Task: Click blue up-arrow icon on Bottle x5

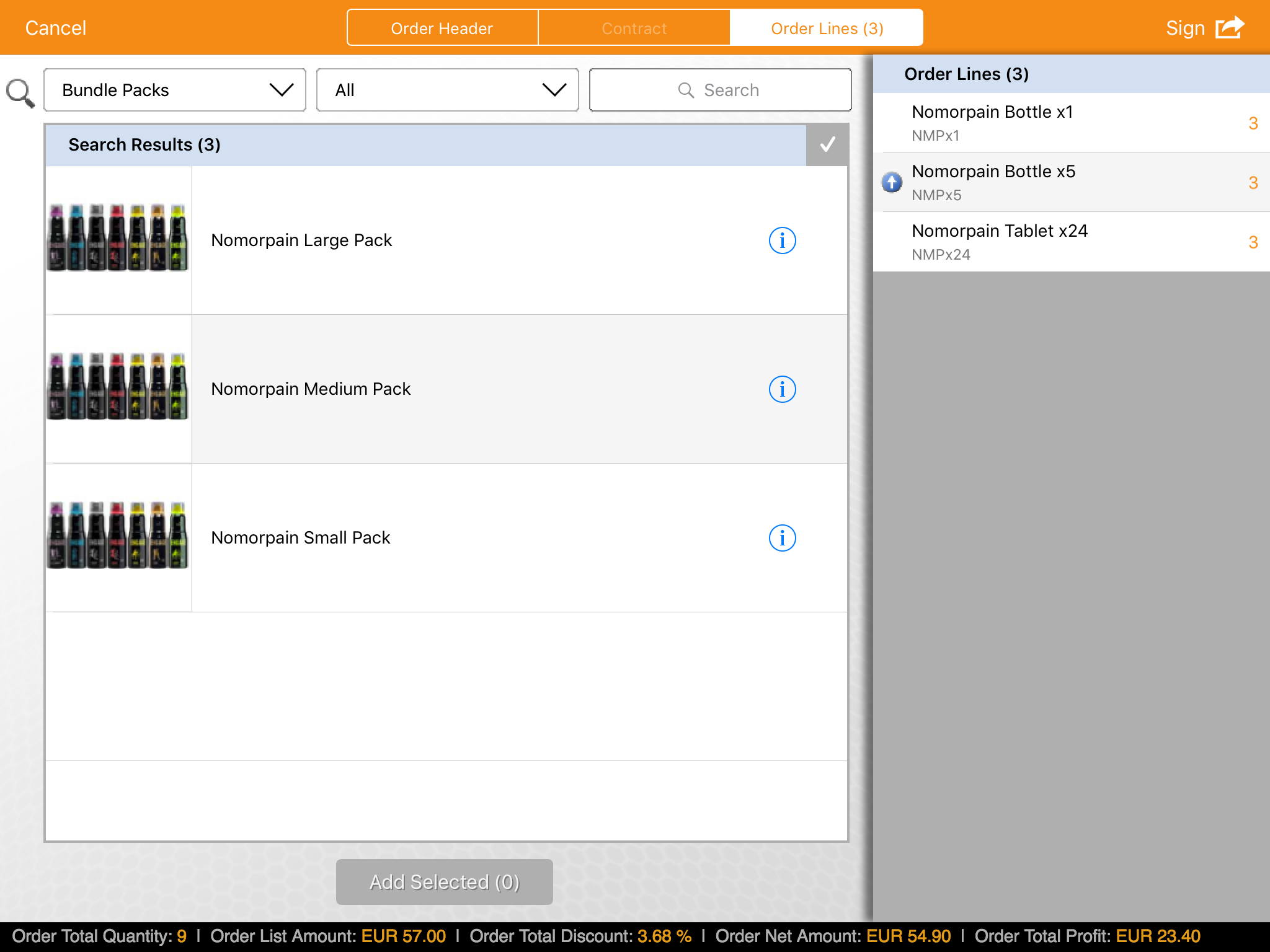Action: click(x=892, y=182)
